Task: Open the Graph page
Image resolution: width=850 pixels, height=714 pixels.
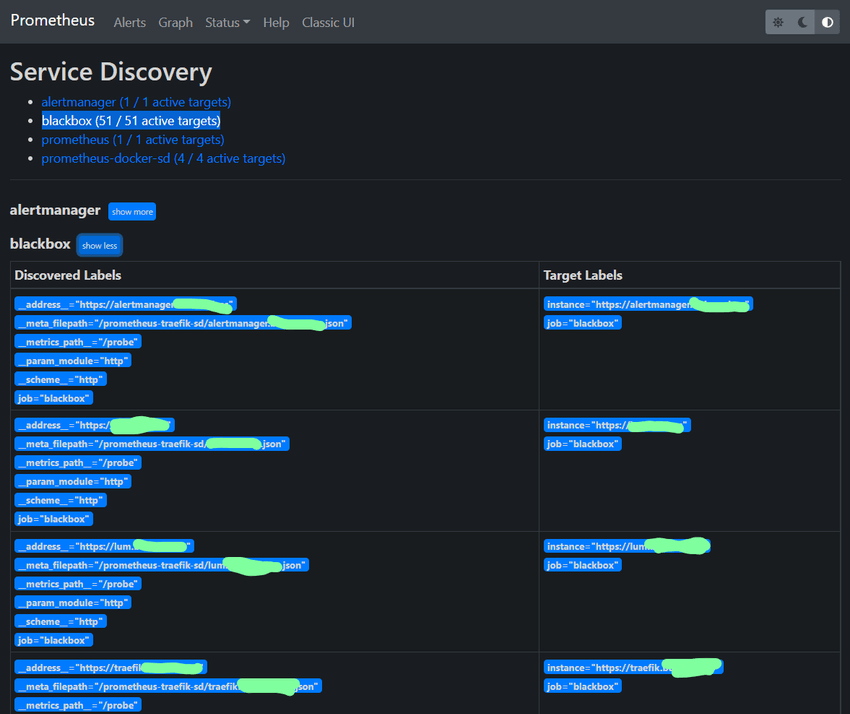Action: (x=176, y=22)
